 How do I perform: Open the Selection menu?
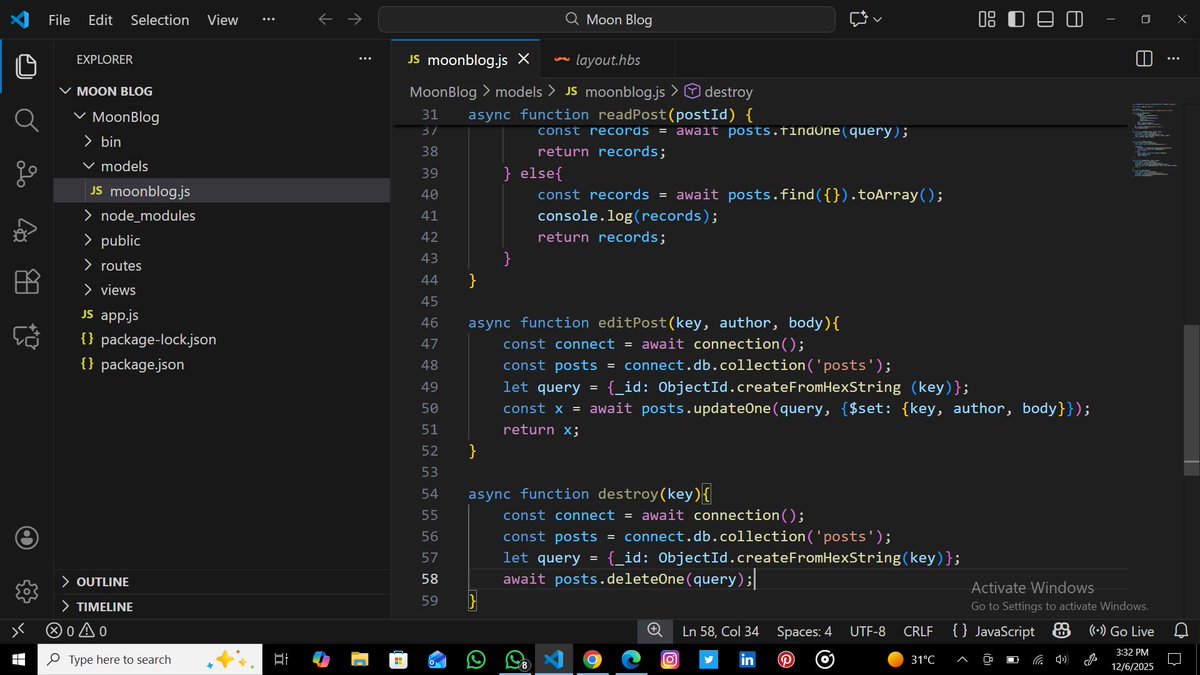pyautogui.click(x=160, y=19)
